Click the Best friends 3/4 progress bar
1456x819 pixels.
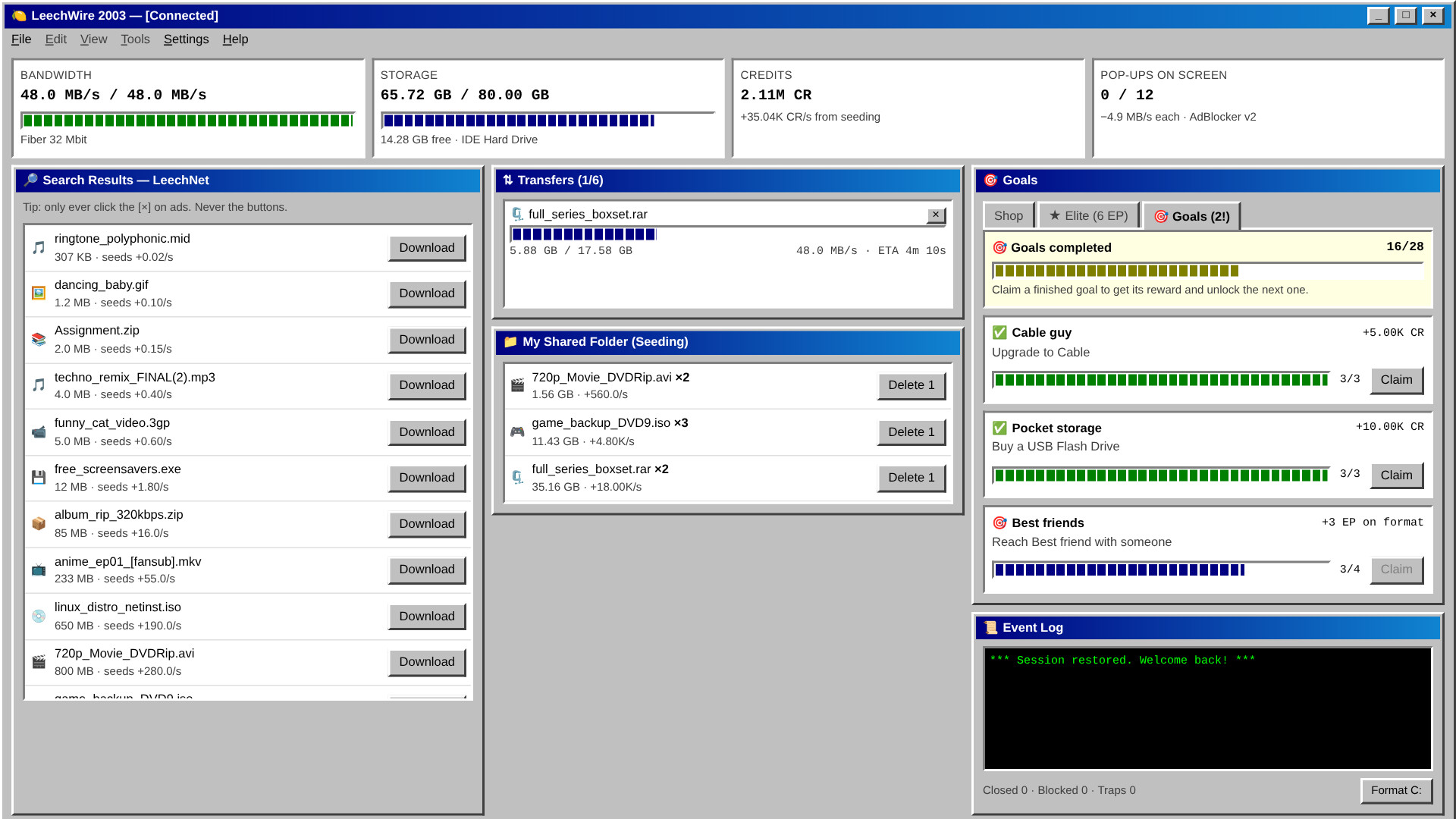coord(1161,570)
